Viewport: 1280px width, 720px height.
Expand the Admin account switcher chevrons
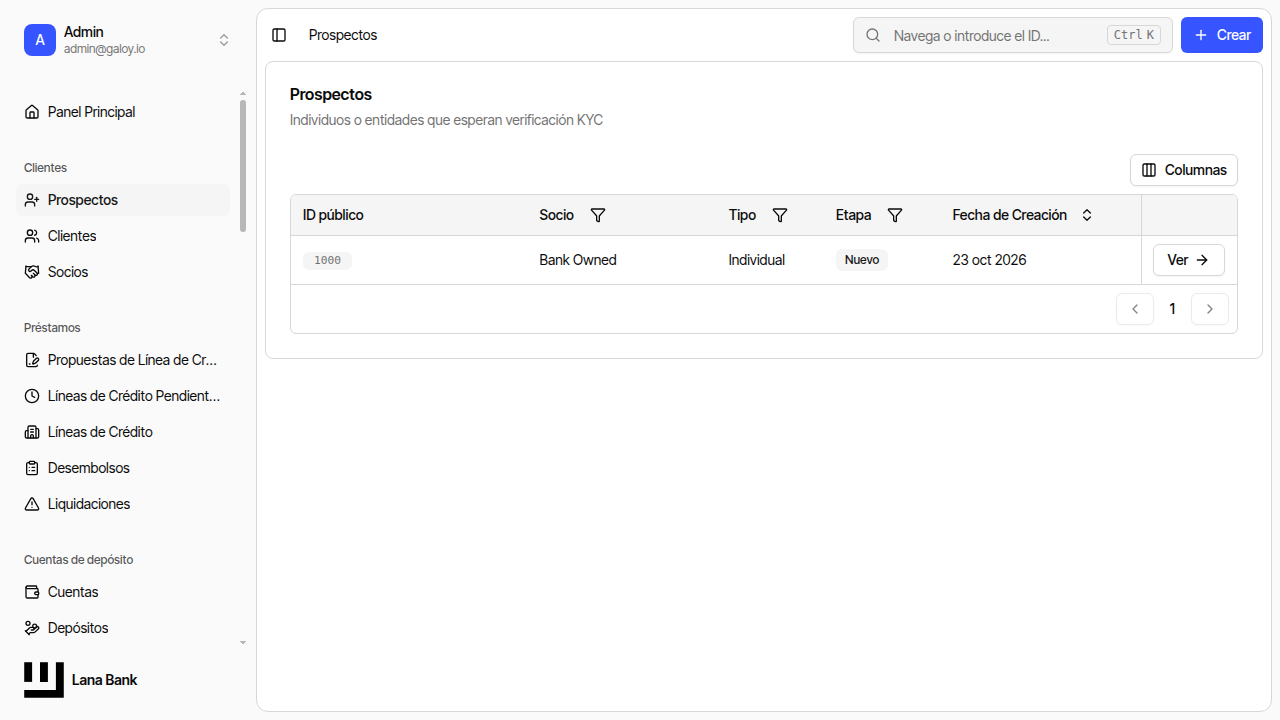click(x=224, y=40)
